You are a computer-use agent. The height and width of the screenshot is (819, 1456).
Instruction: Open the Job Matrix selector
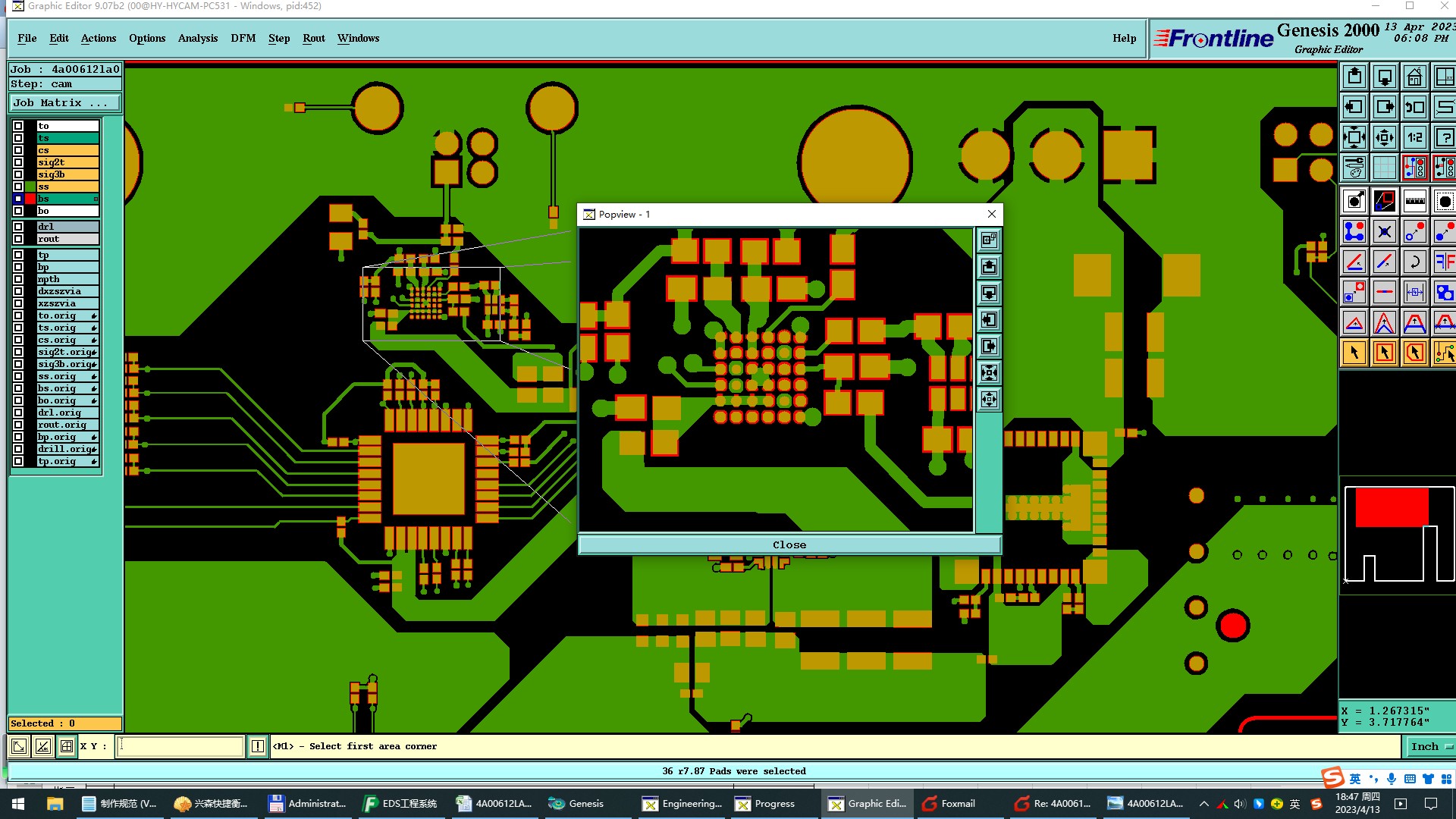point(64,103)
